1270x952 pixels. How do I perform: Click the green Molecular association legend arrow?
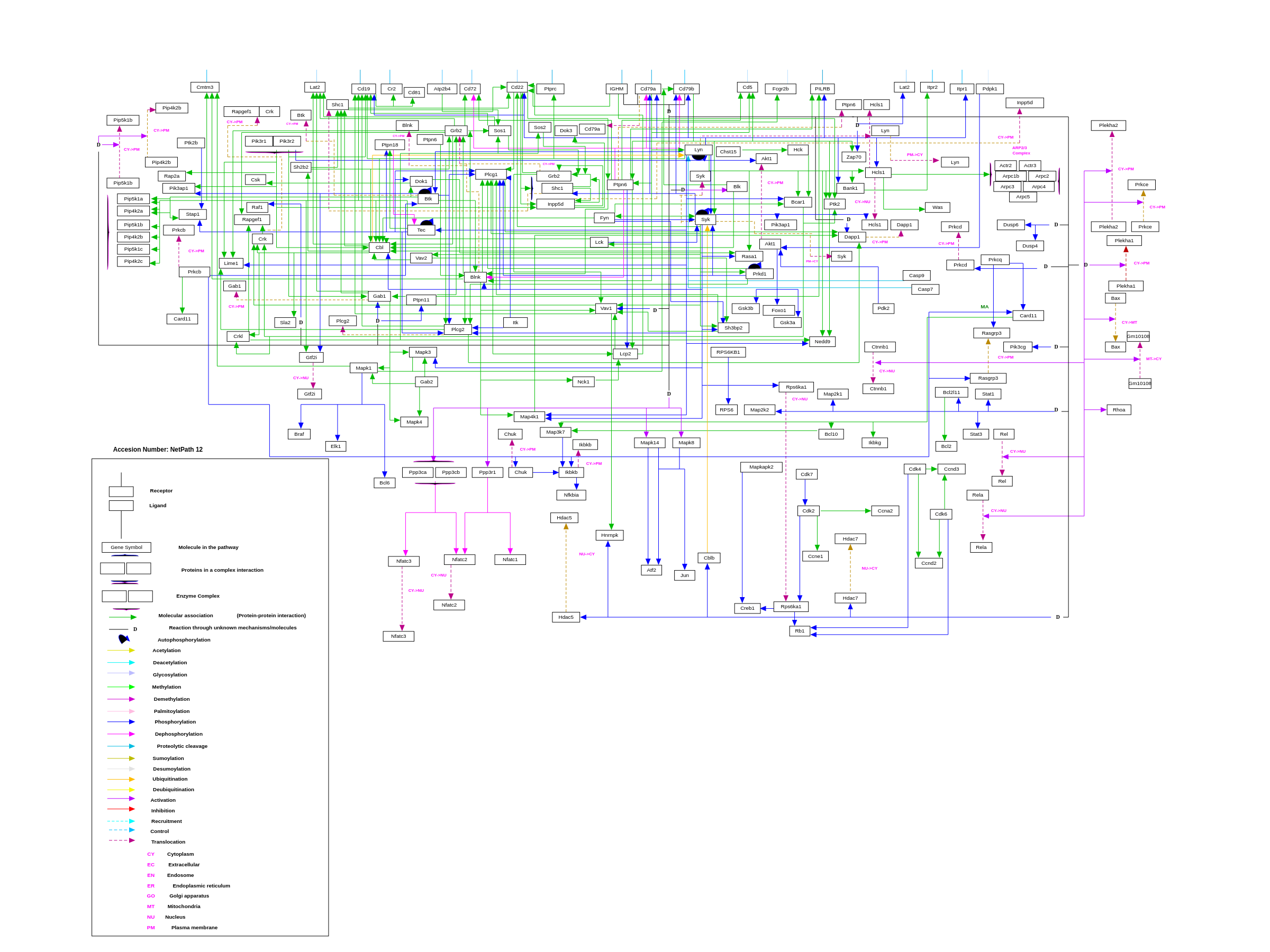(122, 617)
